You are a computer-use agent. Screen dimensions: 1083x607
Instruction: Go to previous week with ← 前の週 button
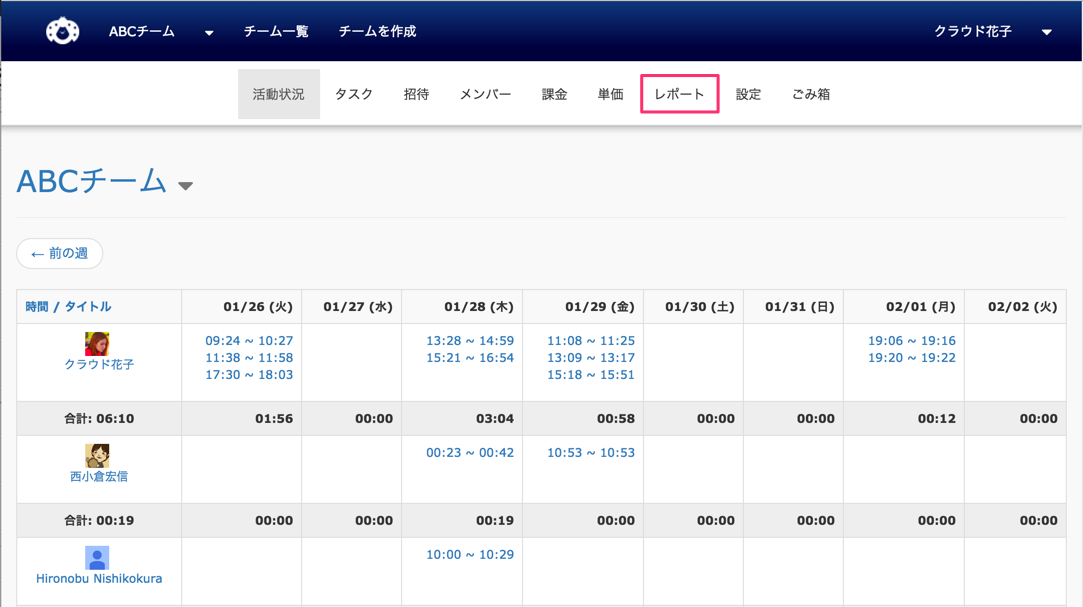pyautogui.click(x=60, y=254)
